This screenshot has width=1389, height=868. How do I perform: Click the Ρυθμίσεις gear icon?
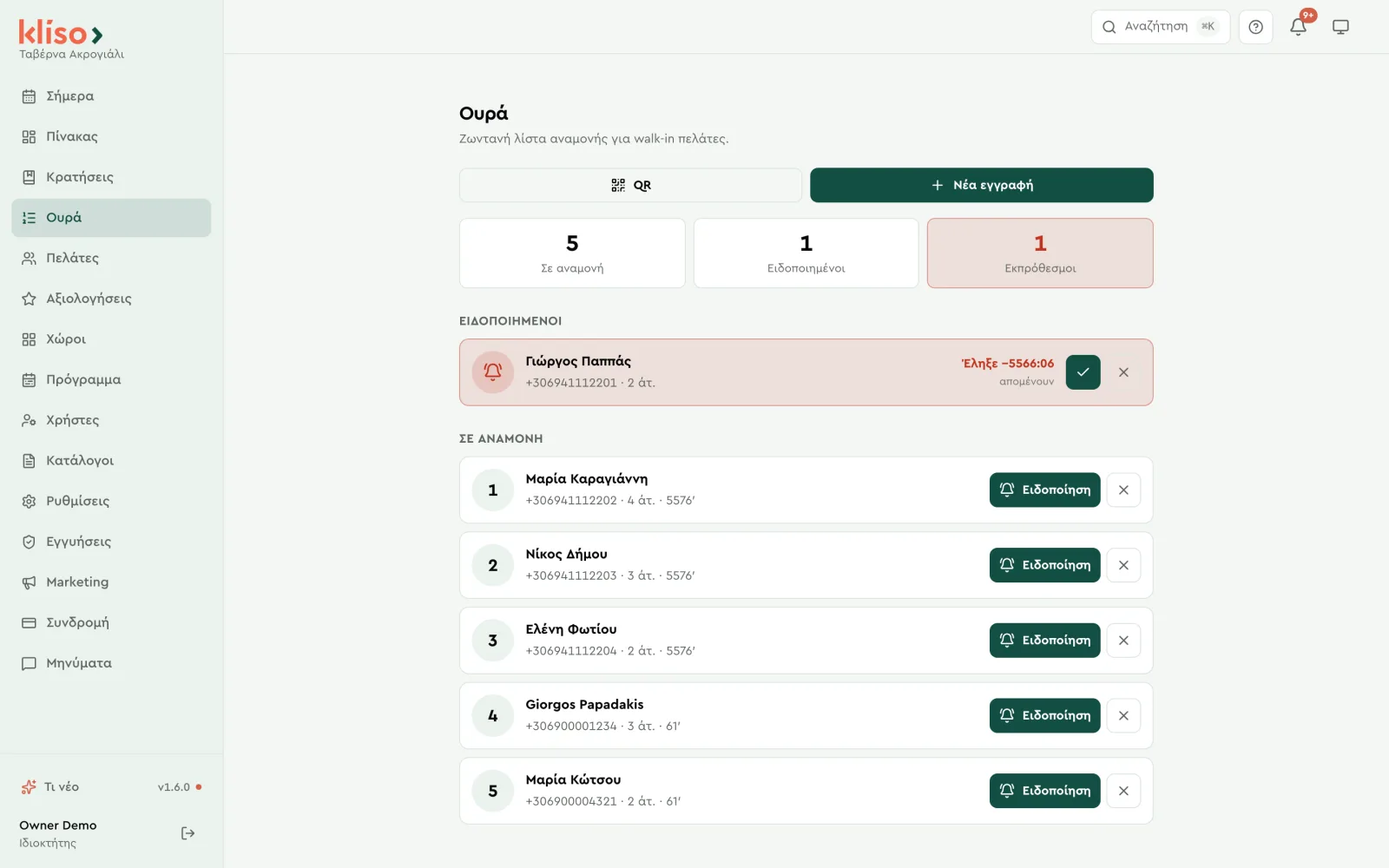coord(29,501)
